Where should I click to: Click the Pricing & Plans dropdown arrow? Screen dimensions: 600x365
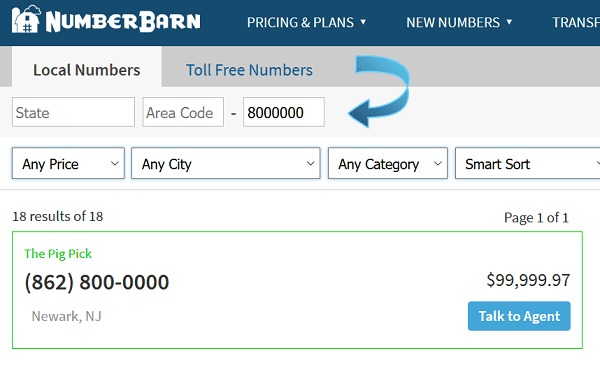363,22
